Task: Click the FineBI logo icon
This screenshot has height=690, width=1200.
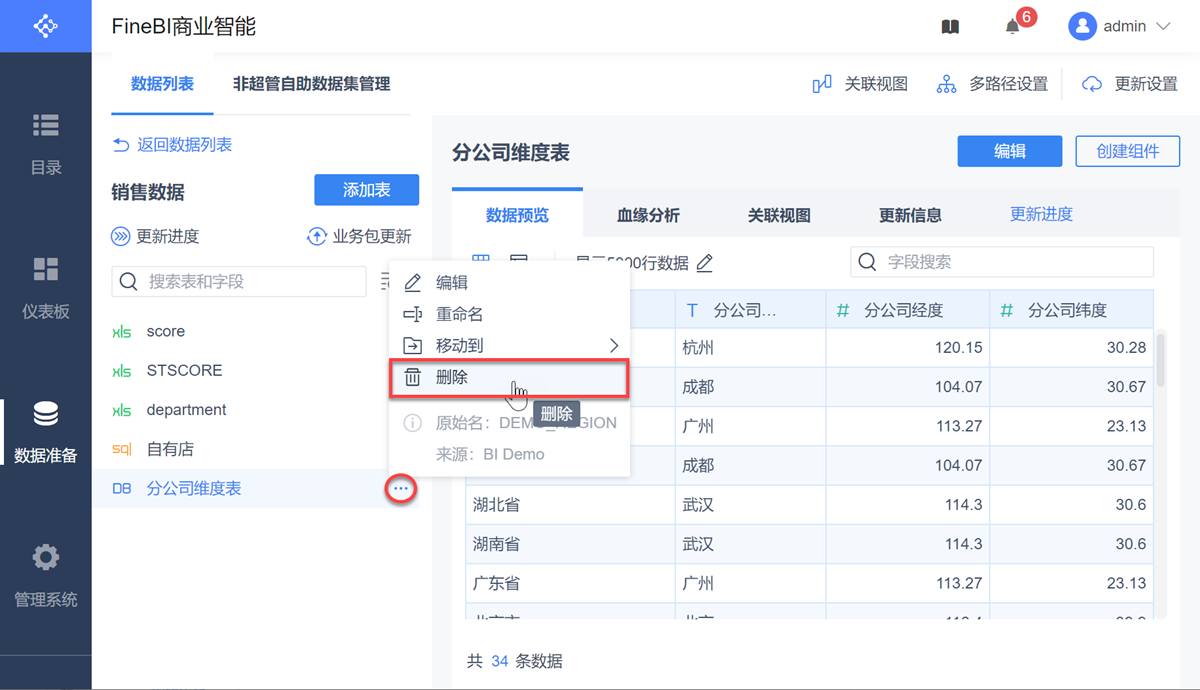Action: (46, 26)
